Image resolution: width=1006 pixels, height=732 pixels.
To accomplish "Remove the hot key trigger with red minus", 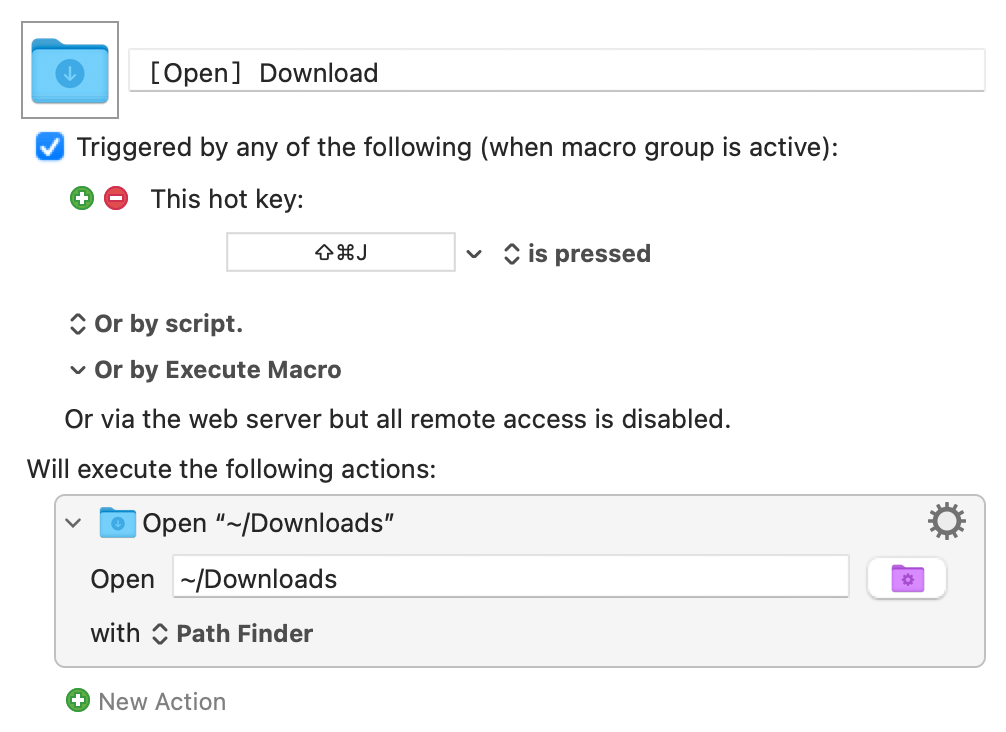I will [x=116, y=198].
